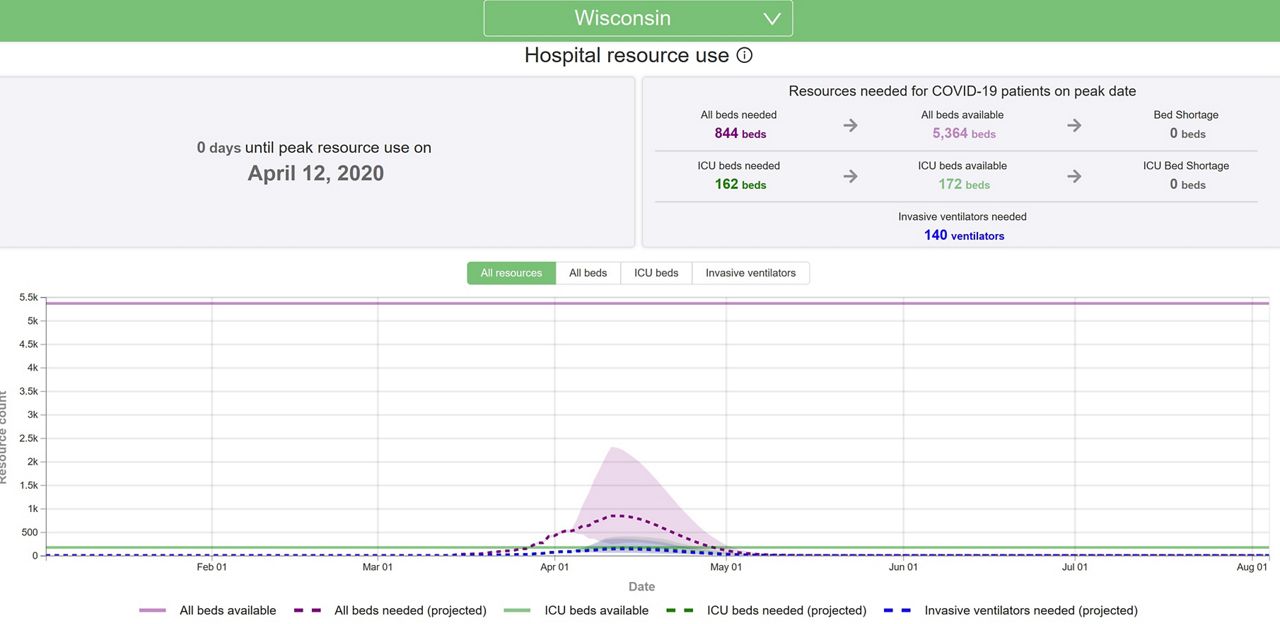1280x624 pixels.
Task: Select the All resources tab
Action: pos(511,273)
